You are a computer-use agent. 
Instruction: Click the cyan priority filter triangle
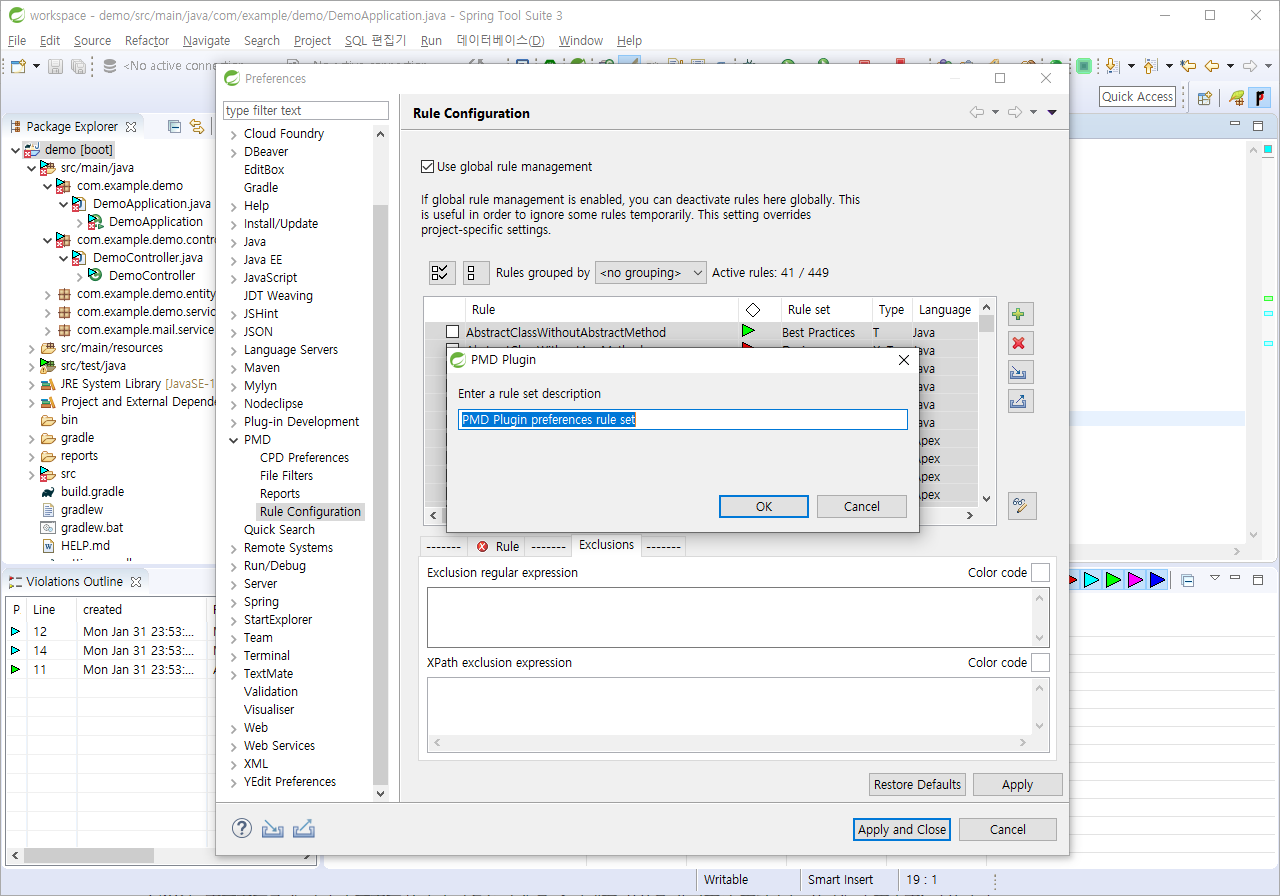tap(1092, 580)
